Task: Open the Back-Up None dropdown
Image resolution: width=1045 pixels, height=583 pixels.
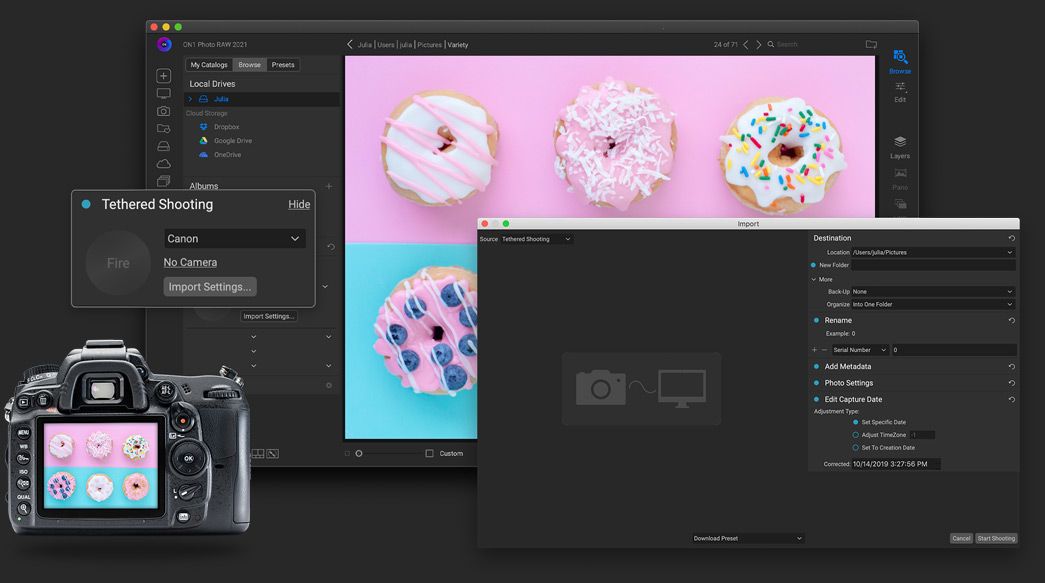Action: coord(933,292)
